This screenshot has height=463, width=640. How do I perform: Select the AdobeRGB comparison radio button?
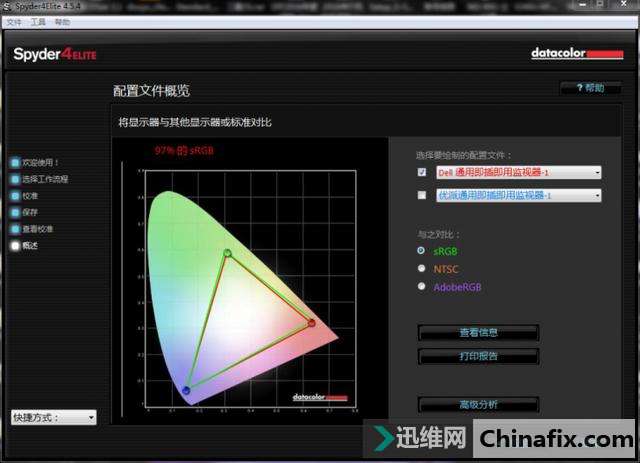click(421, 286)
